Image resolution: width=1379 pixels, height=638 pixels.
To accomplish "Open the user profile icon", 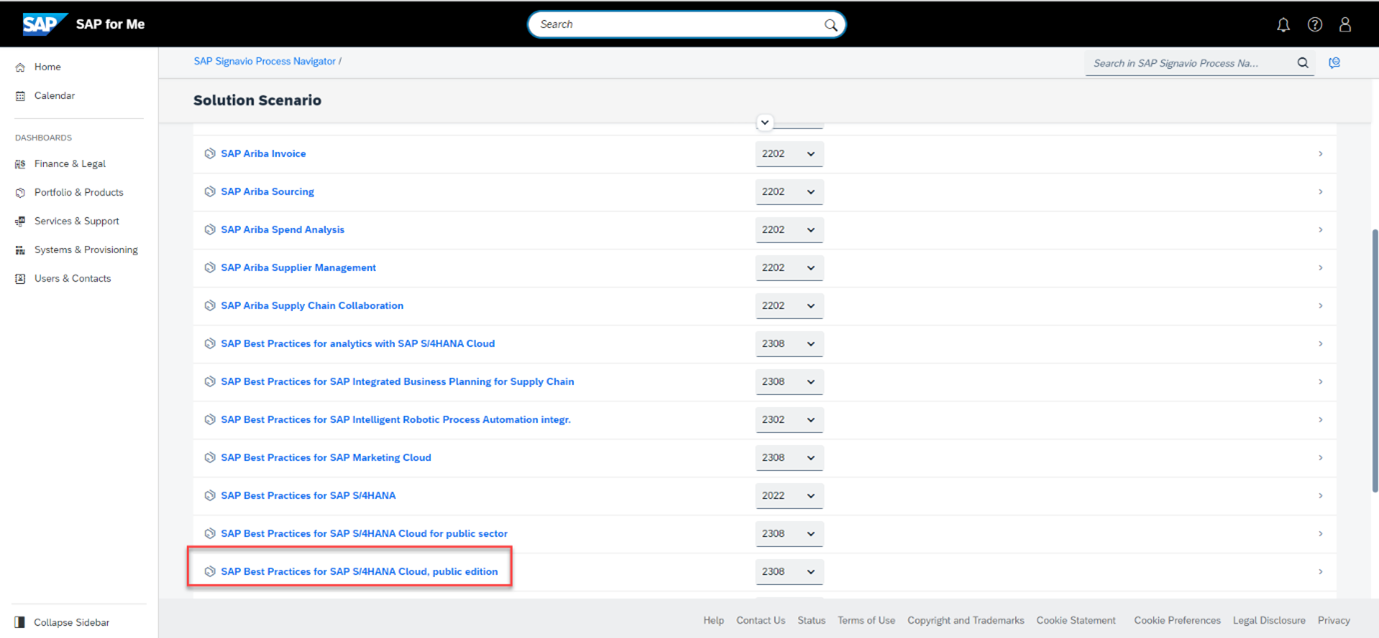I will [x=1345, y=25].
